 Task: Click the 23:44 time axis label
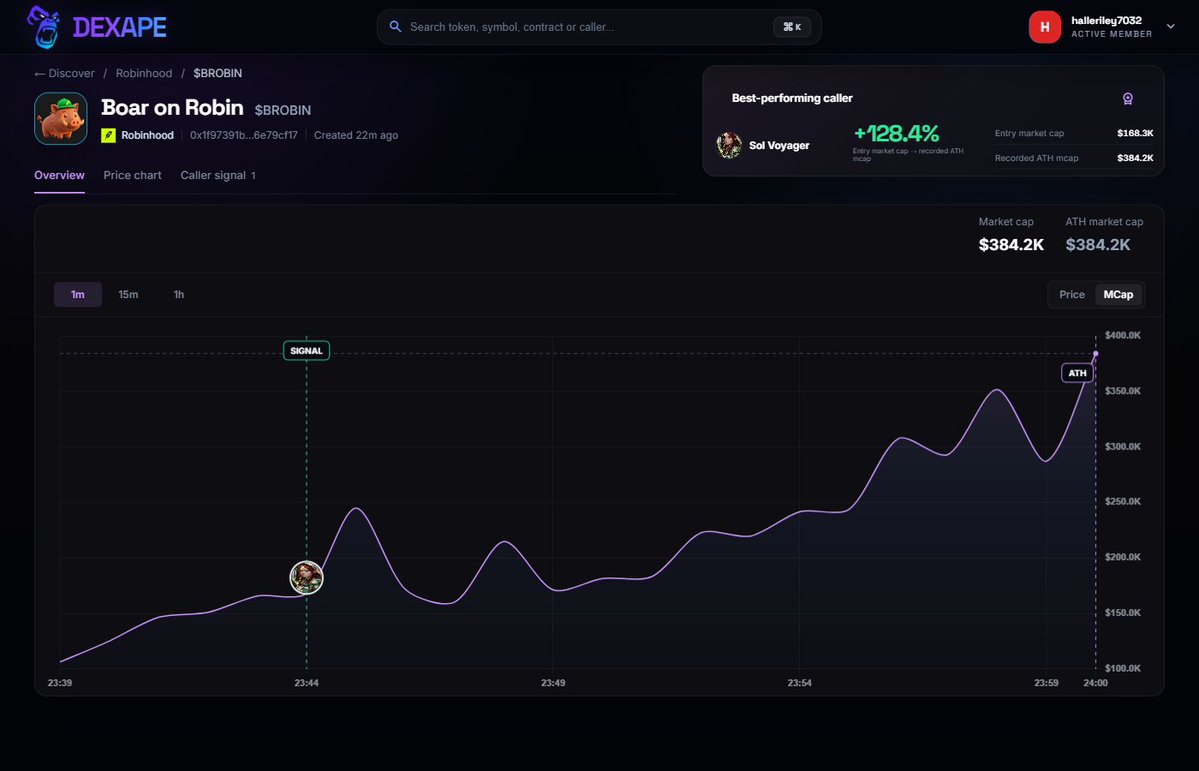click(307, 682)
